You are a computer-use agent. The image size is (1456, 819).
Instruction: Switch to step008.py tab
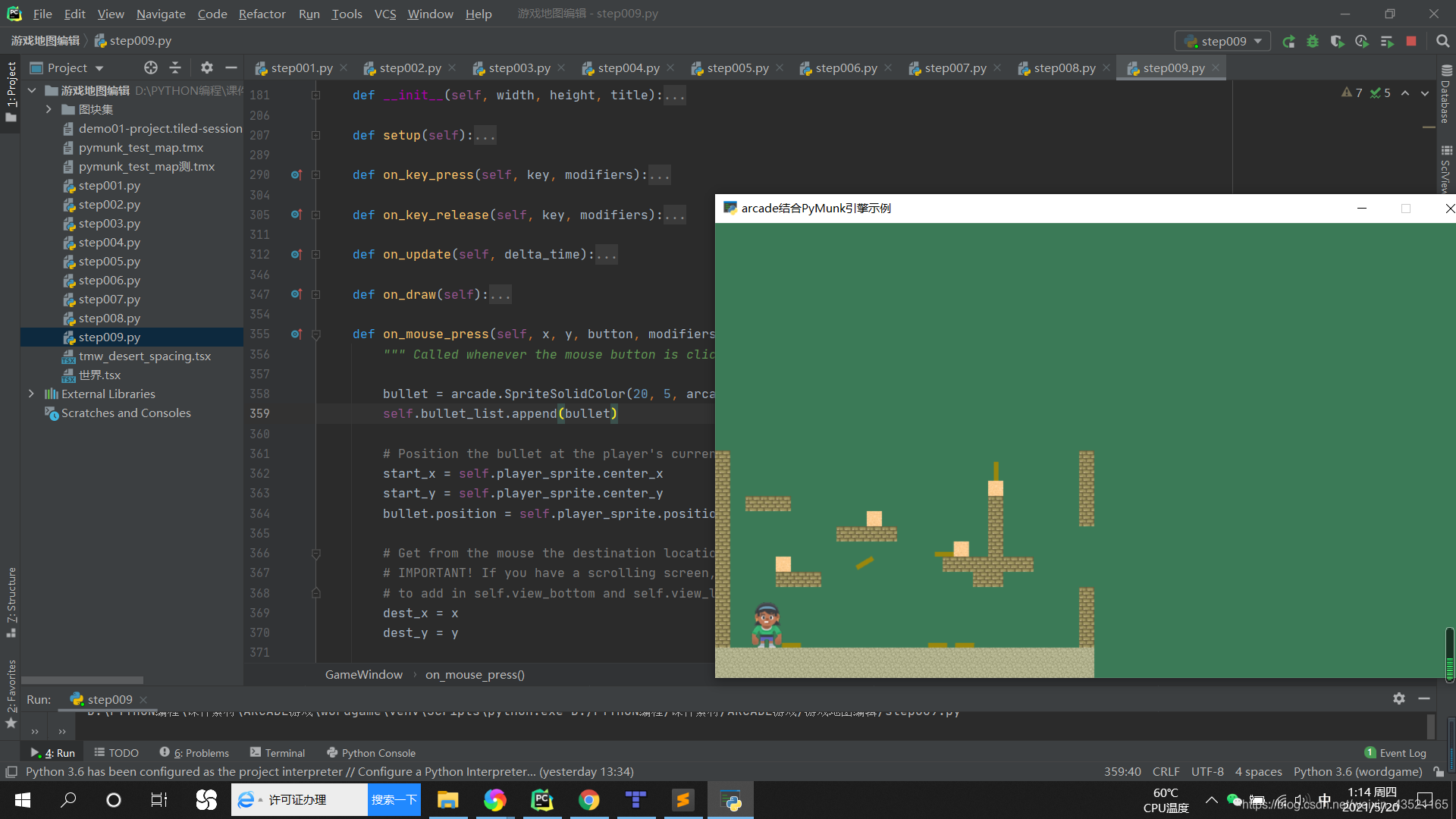click(1064, 67)
